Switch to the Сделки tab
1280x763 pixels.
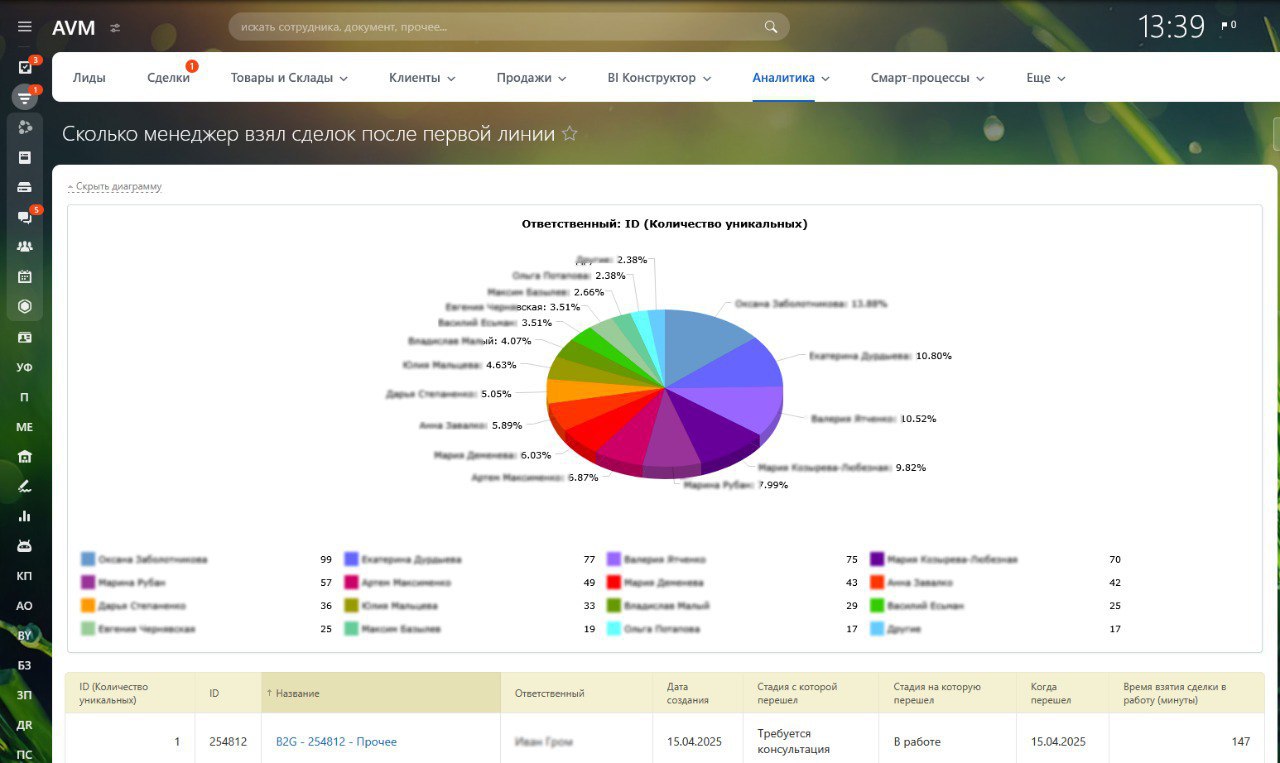(x=168, y=78)
